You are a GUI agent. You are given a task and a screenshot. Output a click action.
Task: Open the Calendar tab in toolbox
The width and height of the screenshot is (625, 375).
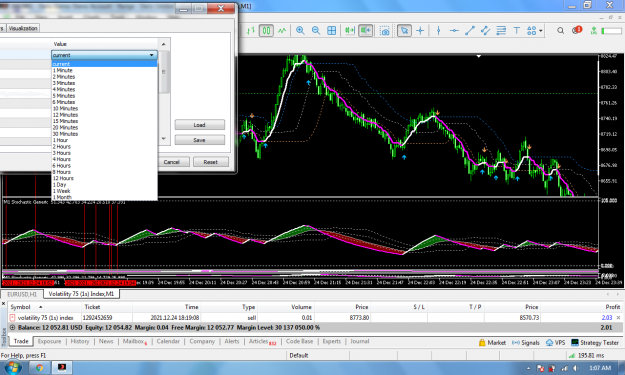click(168, 342)
